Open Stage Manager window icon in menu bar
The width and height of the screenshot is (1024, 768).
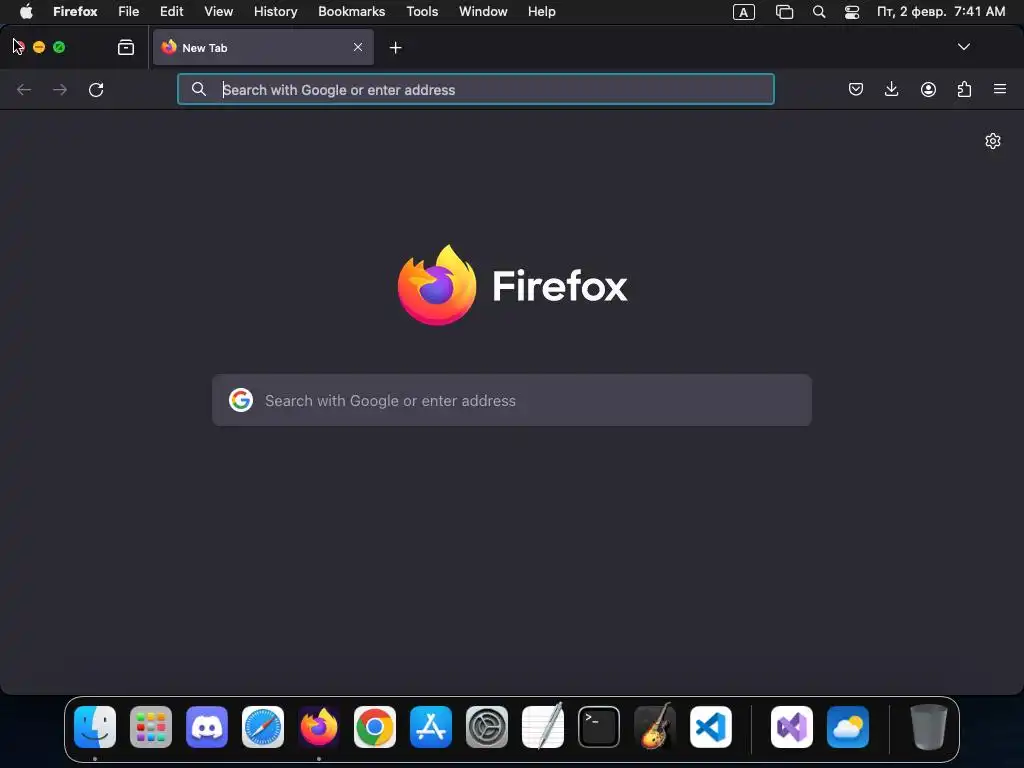(784, 12)
